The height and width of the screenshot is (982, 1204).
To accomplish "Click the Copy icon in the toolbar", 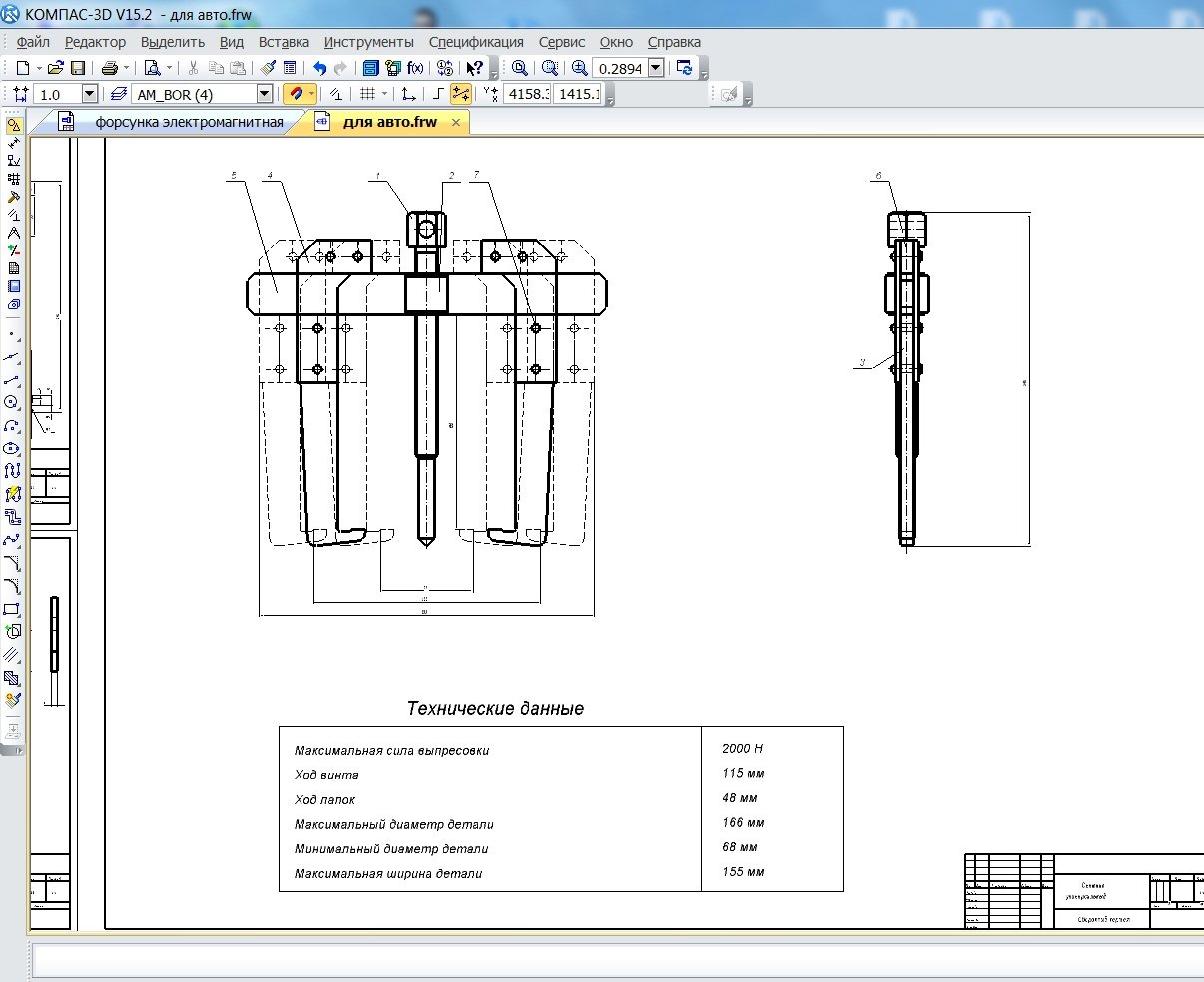I will coord(216,68).
